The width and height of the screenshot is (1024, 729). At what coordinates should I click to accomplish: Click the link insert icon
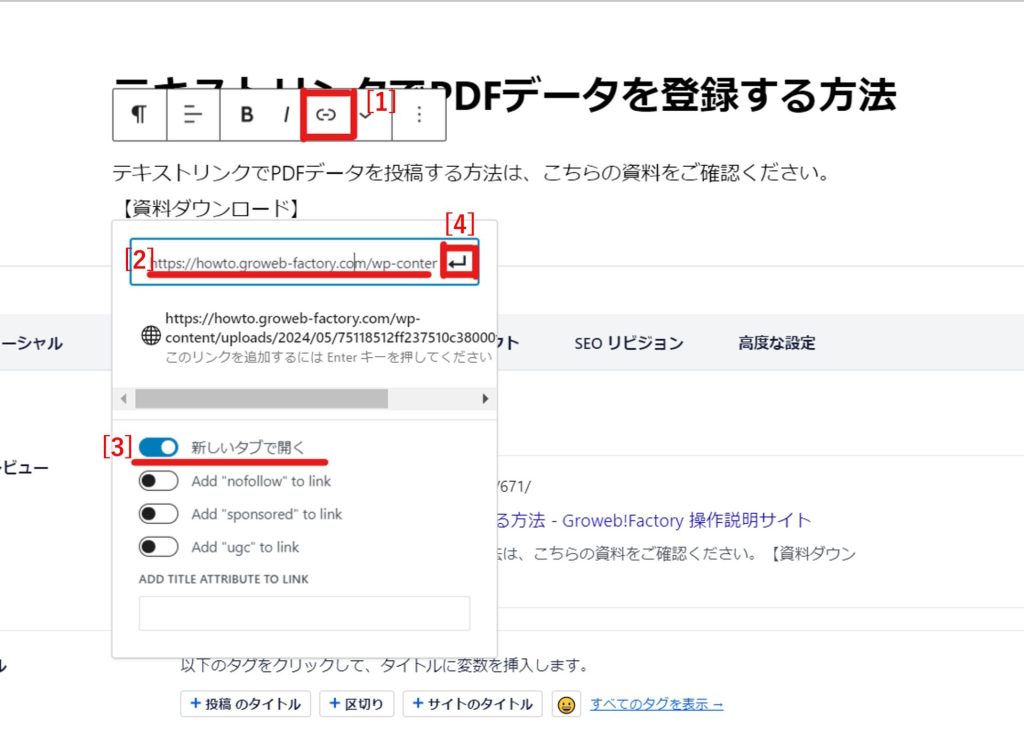[x=326, y=114]
